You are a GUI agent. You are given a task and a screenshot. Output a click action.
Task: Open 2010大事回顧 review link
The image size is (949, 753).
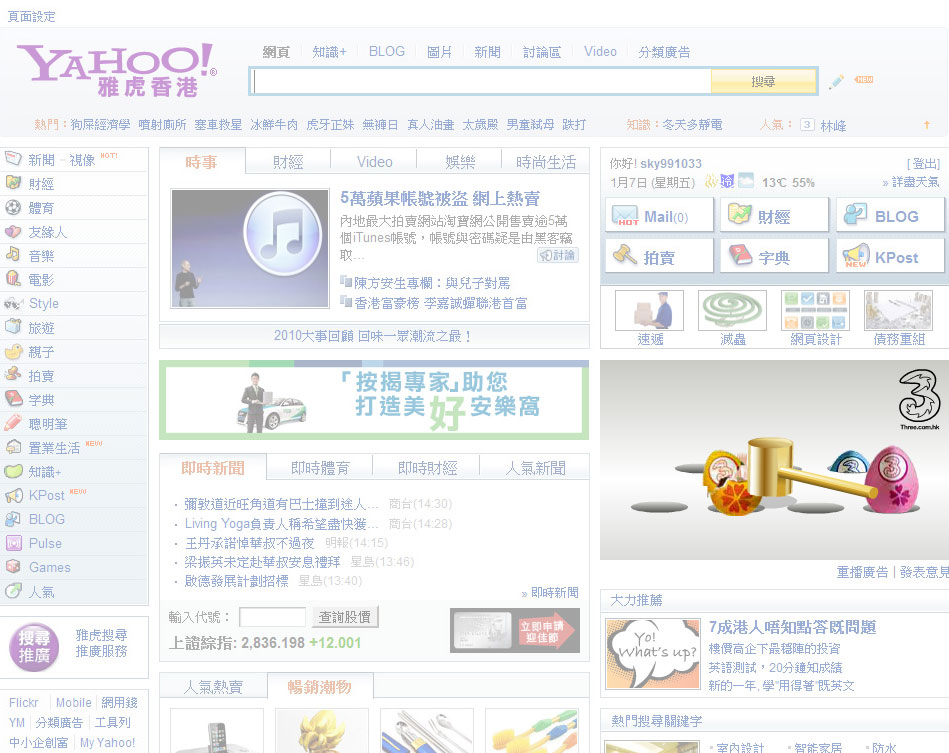(x=373, y=336)
